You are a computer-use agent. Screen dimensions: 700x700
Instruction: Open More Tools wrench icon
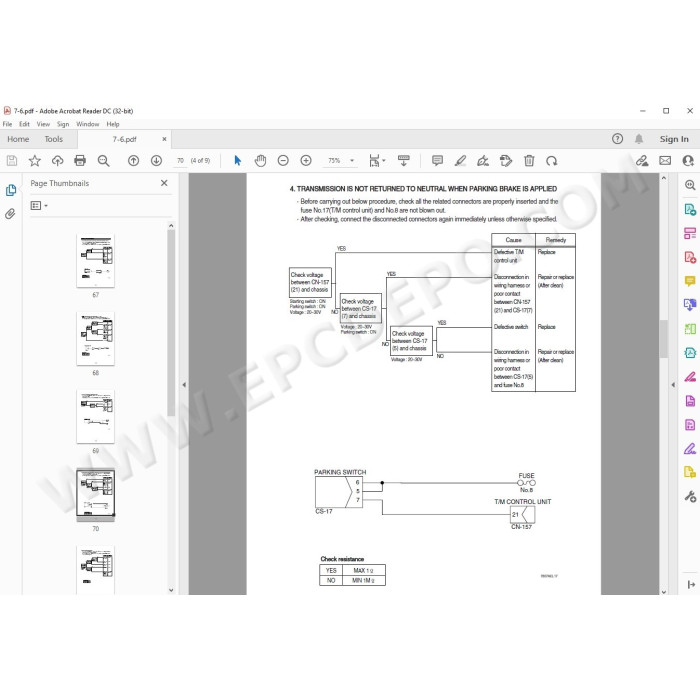(690, 496)
